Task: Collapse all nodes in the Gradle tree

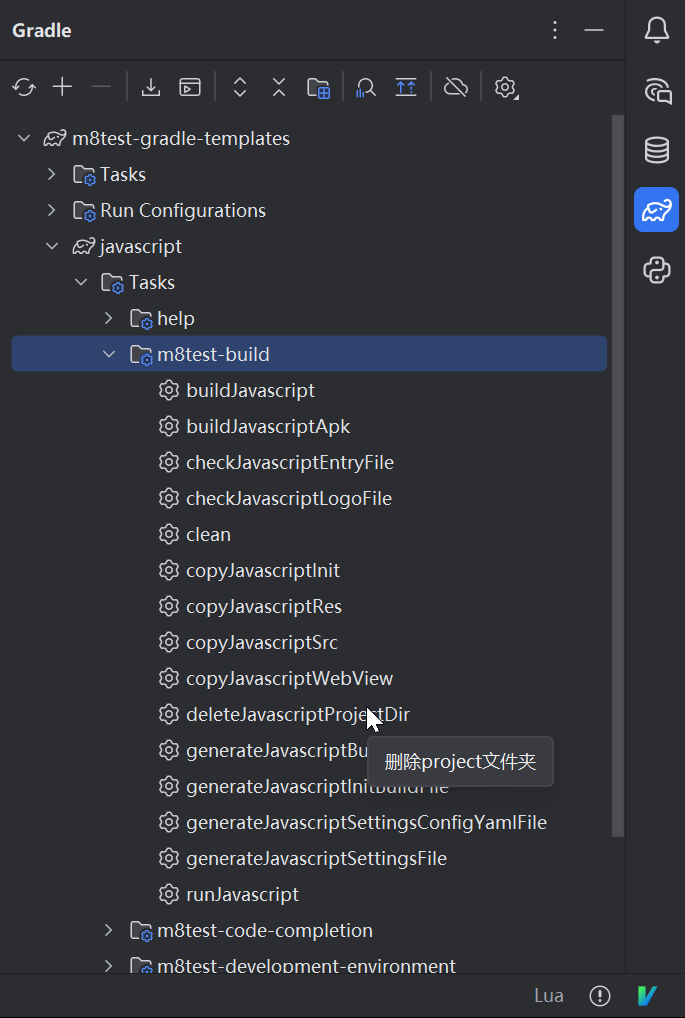Action: tap(279, 87)
